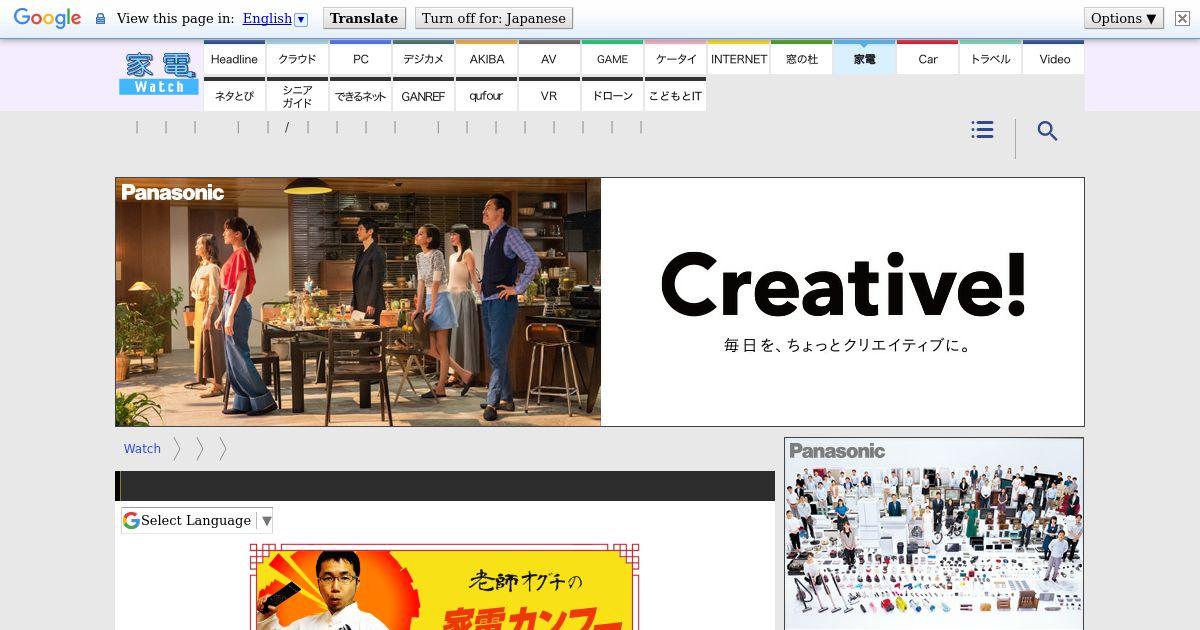
Task: Select the 家電 tab
Action: point(864,58)
